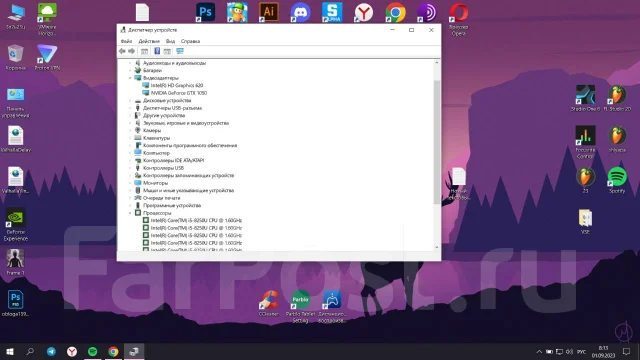Viewport: 640px width, 360px height.
Task: Select the Photoshop desktop shortcut
Action: (205, 12)
